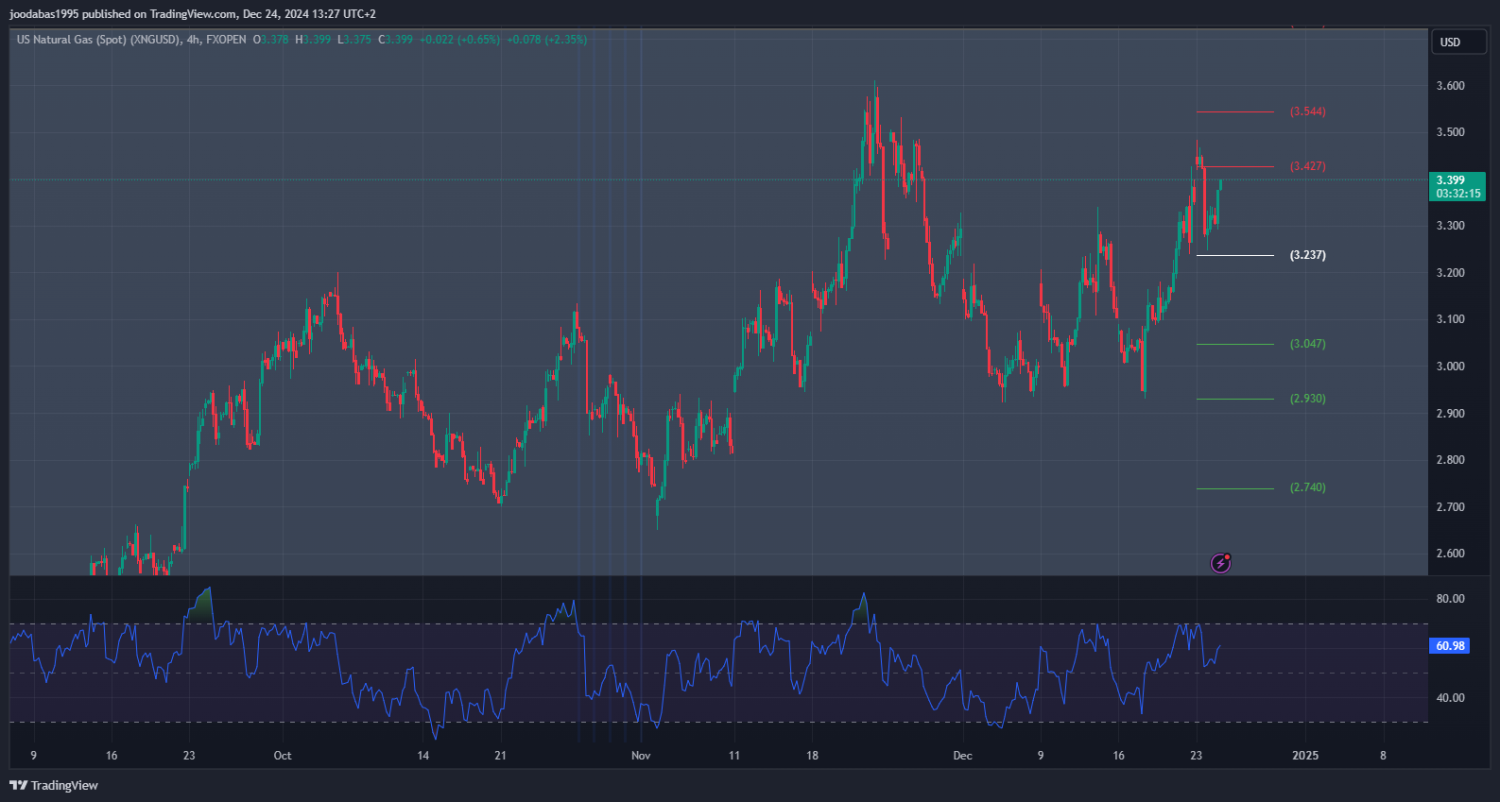Screen dimensions: 1500x802
Task: Click the joodabas1995 author name
Action: pyautogui.click(x=50, y=13)
